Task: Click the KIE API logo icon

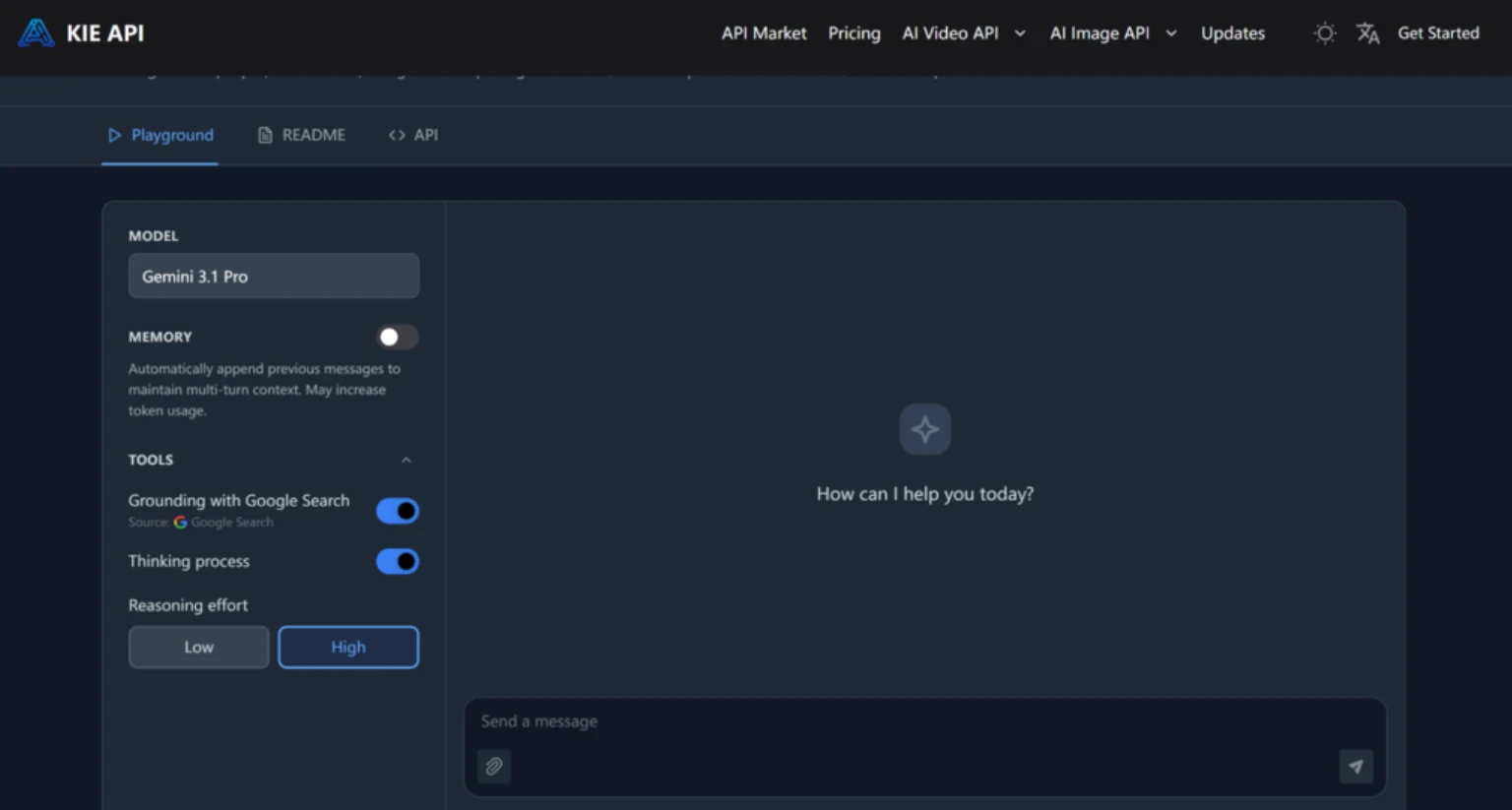Action: (36, 32)
